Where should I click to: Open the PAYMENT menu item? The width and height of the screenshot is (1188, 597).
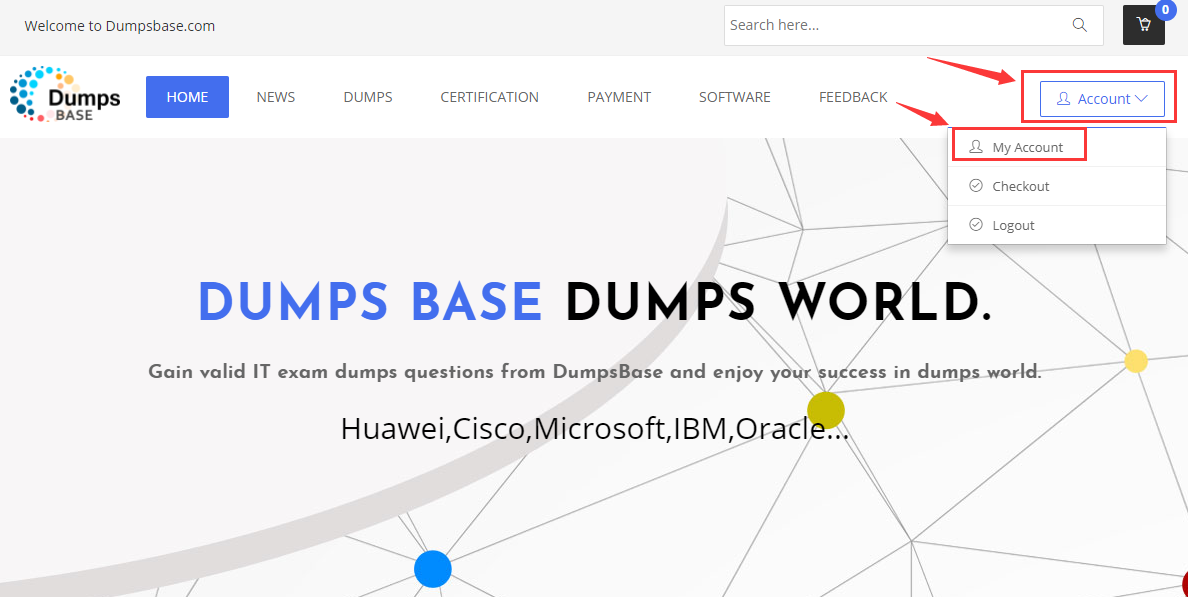[x=619, y=97]
